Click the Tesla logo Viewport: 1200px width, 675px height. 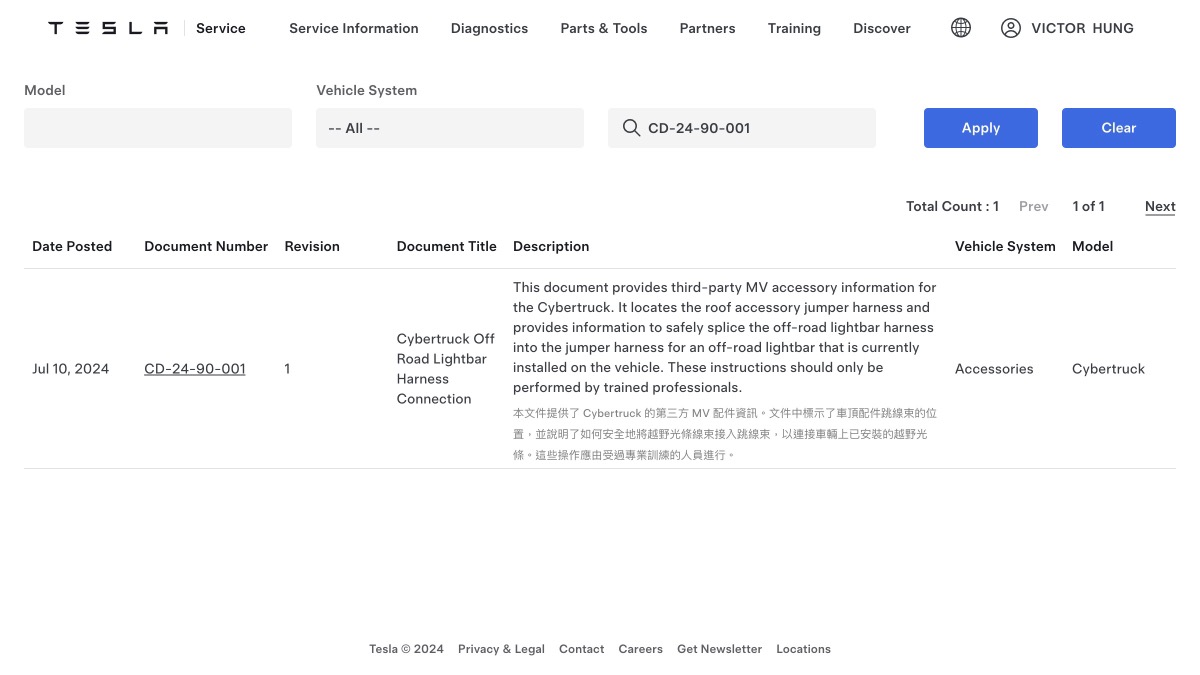coord(108,28)
